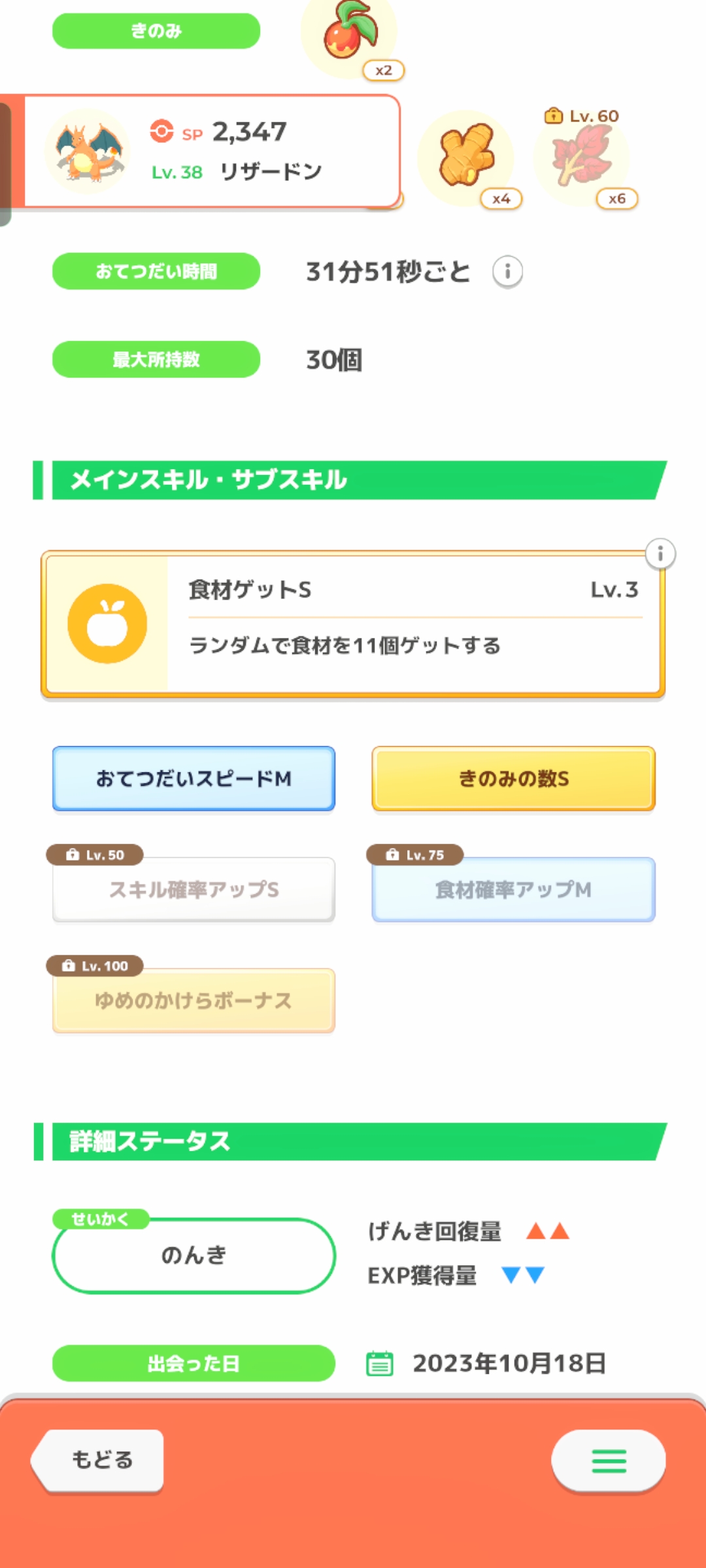Tap locked スキル確率アップS sub skill

pyautogui.click(x=193, y=890)
